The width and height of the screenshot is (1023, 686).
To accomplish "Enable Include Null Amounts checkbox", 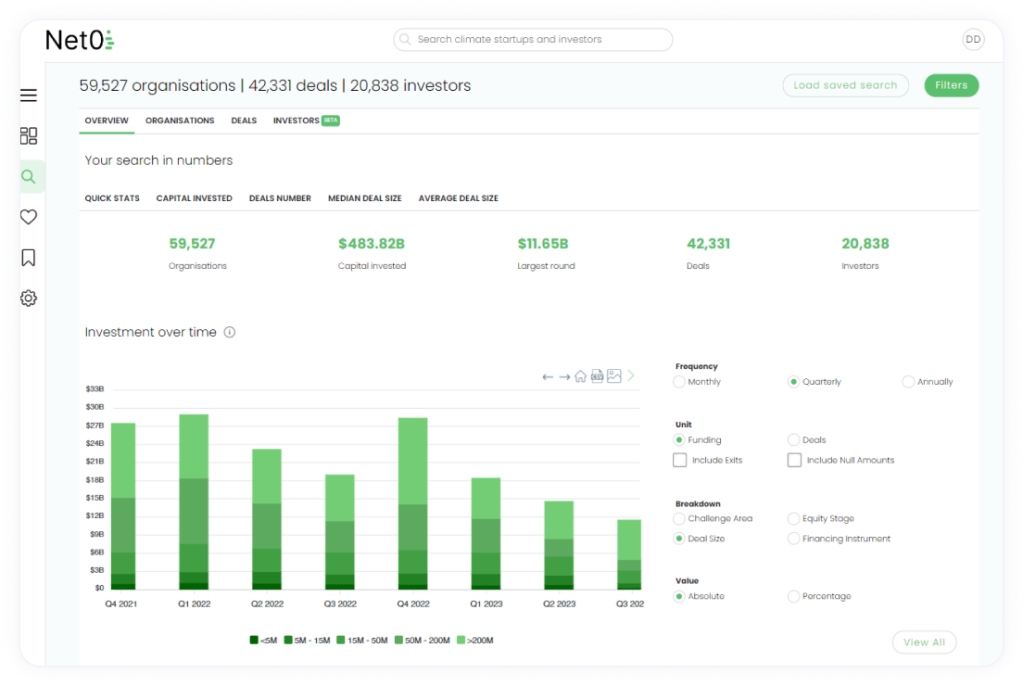I will 794,460.
